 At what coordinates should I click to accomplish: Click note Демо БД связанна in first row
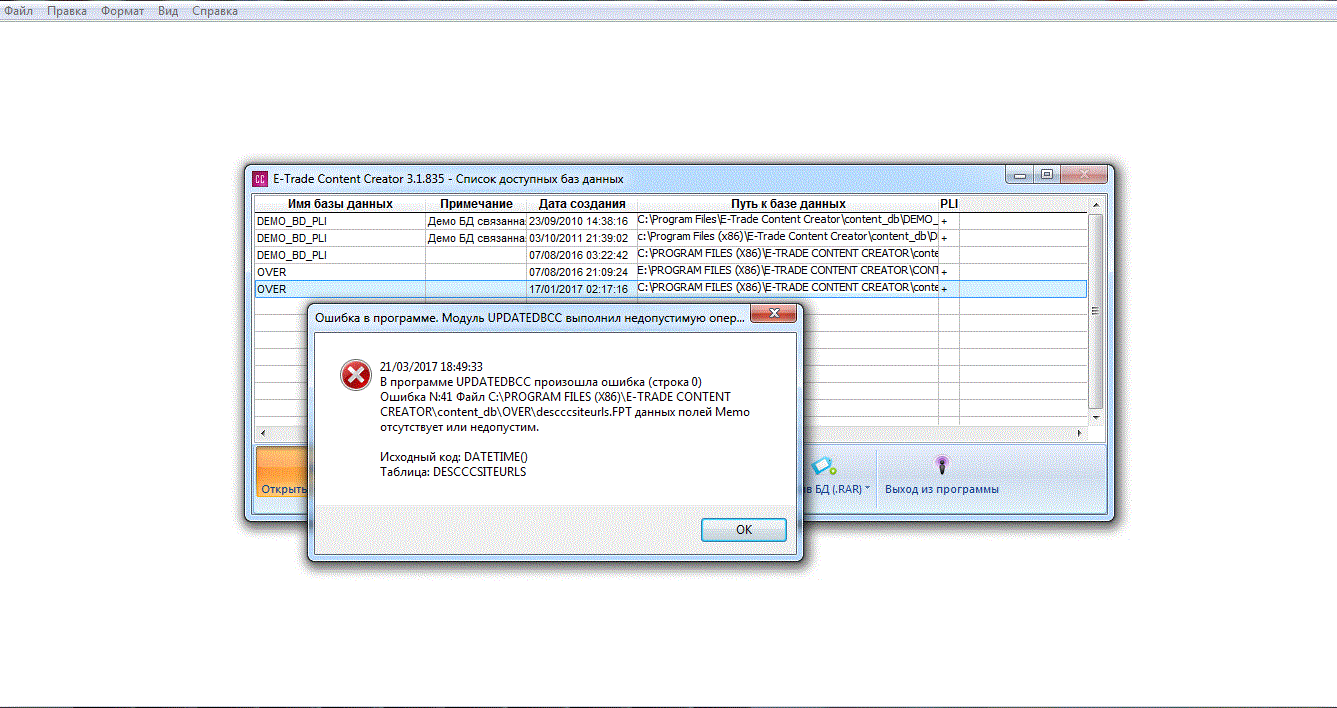coord(476,221)
